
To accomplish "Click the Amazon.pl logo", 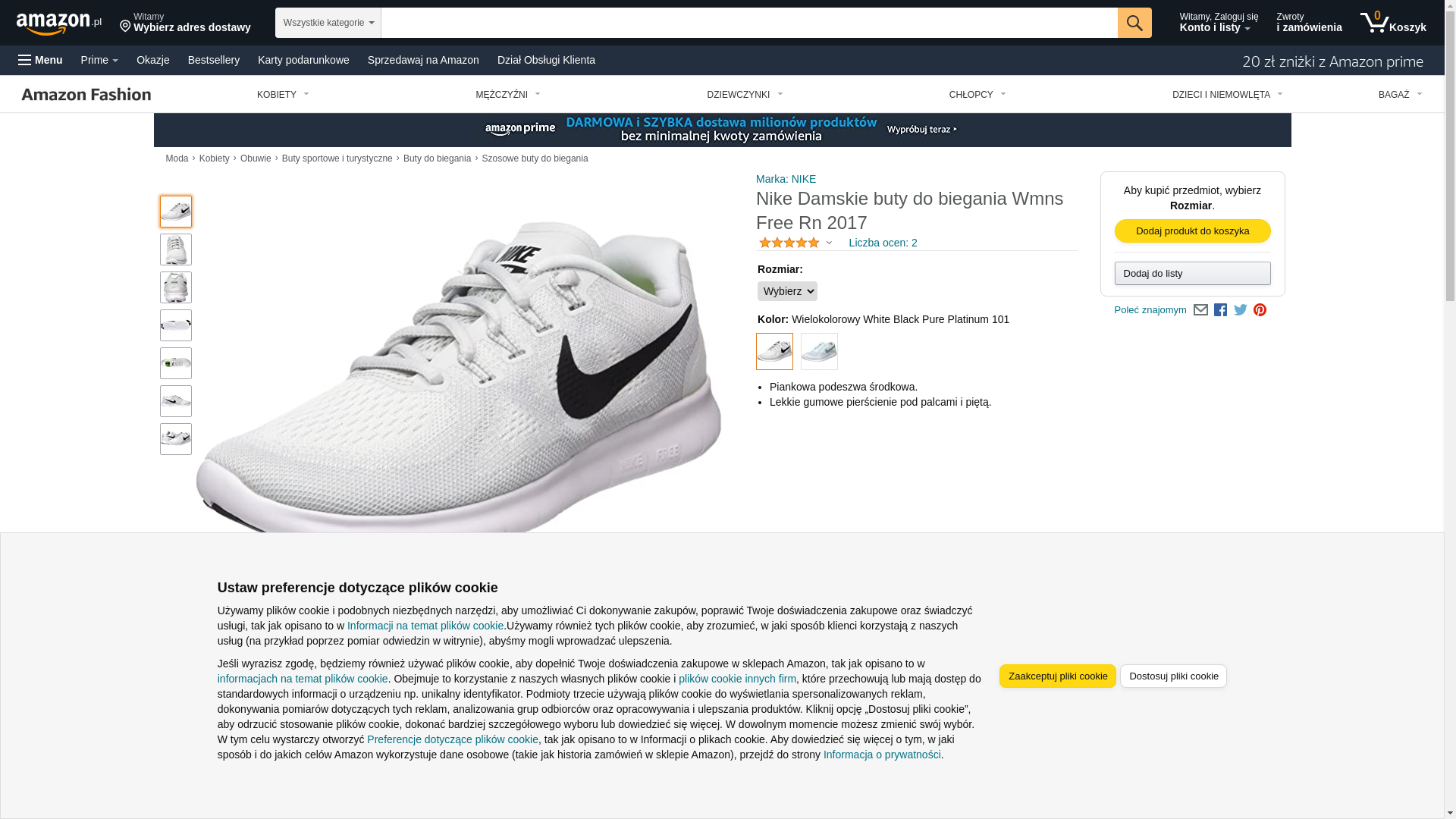I will point(58,24).
